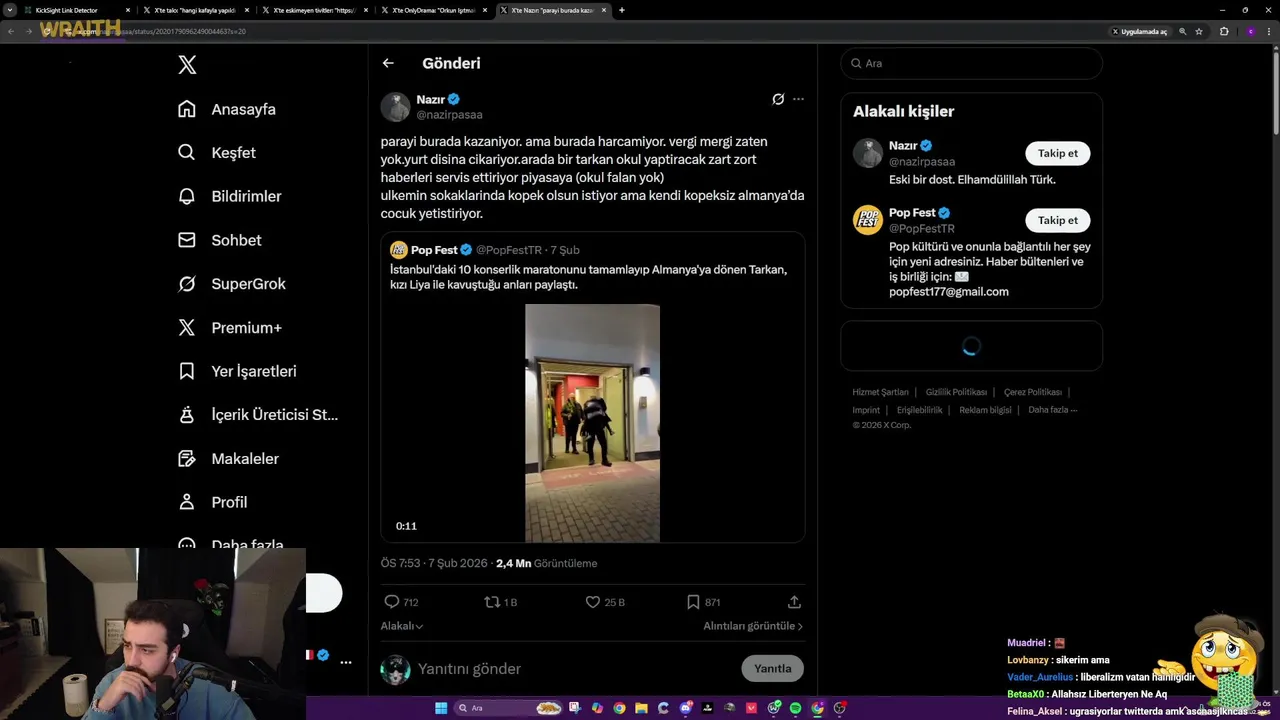Open Bildirimler notifications

click(x=229, y=196)
